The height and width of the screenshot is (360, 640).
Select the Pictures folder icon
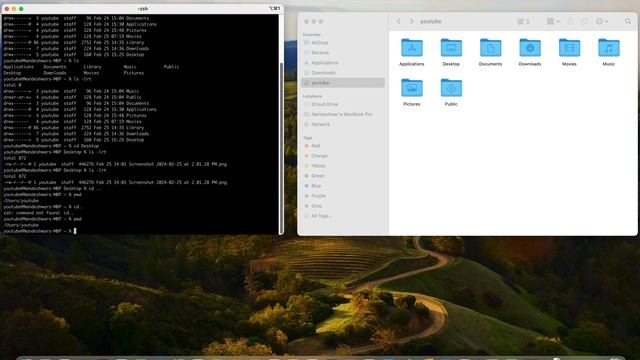(411, 88)
